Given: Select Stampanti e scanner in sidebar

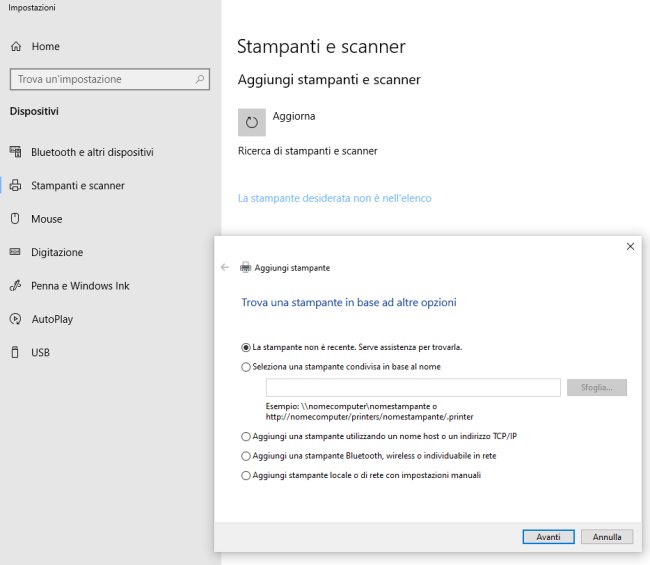Looking at the screenshot, I should (78, 186).
